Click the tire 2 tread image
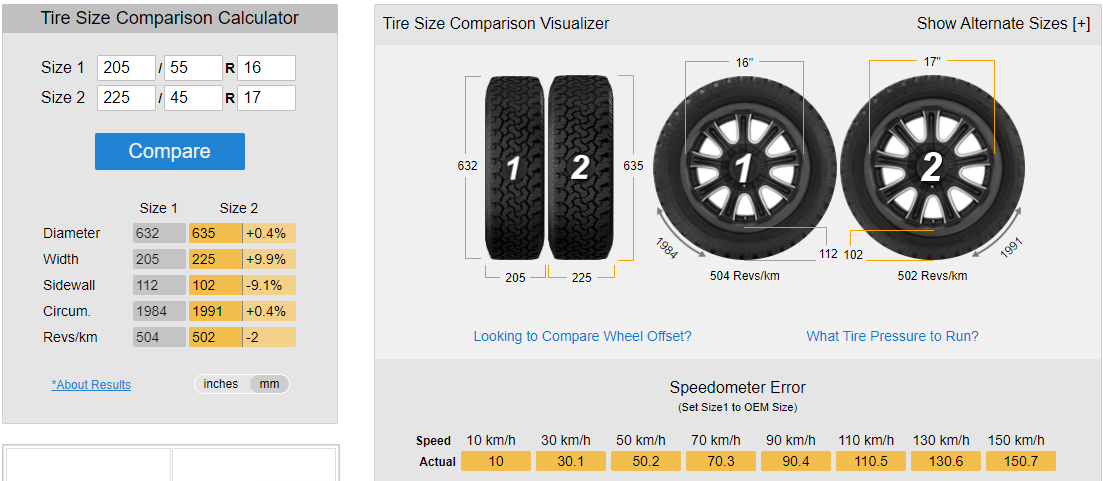This screenshot has height=481, width=1103. tap(580, 168)
